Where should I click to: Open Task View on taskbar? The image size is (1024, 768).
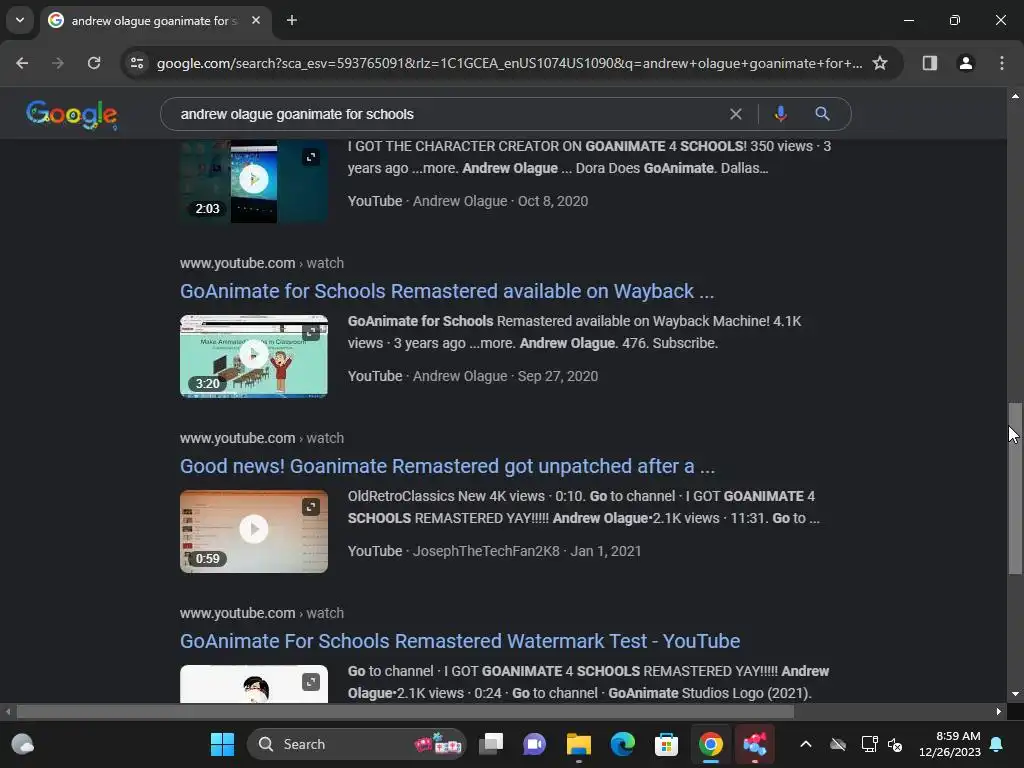491,744
